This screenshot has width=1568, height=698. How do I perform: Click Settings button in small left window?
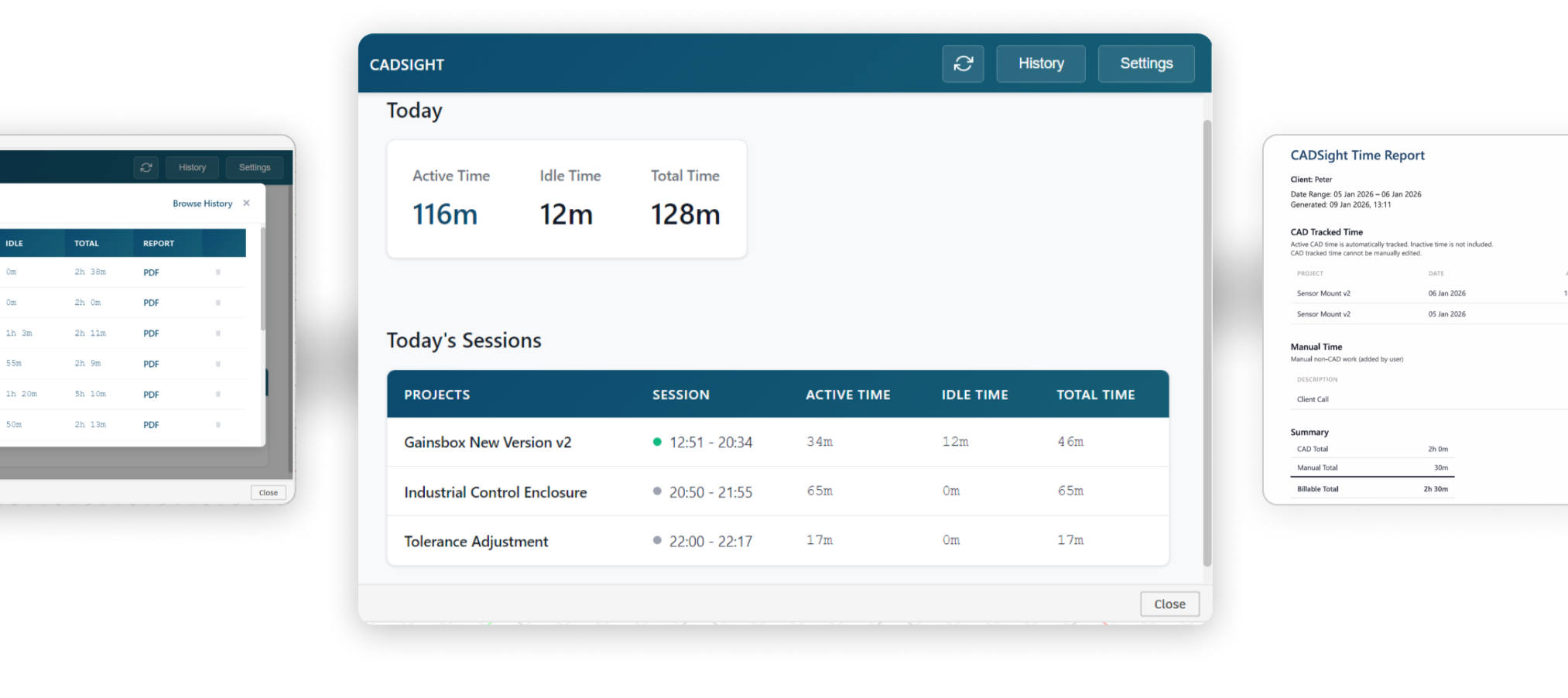(x=255, y=167)
